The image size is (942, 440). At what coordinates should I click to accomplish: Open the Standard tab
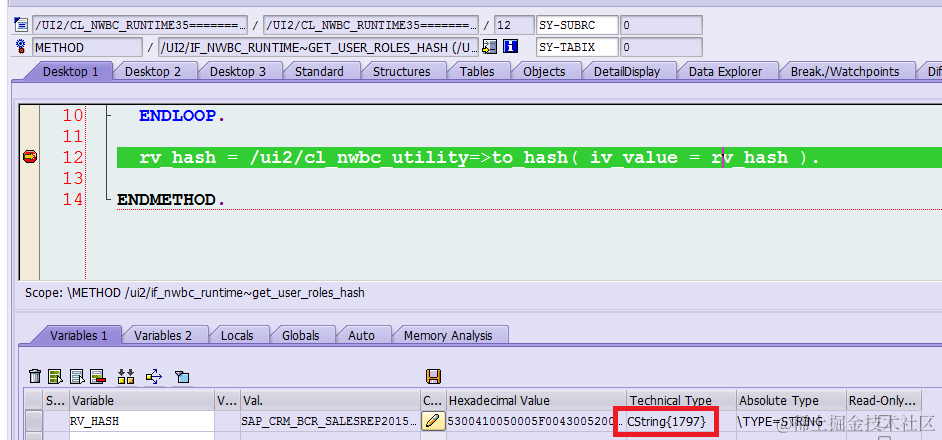[319, 72]
